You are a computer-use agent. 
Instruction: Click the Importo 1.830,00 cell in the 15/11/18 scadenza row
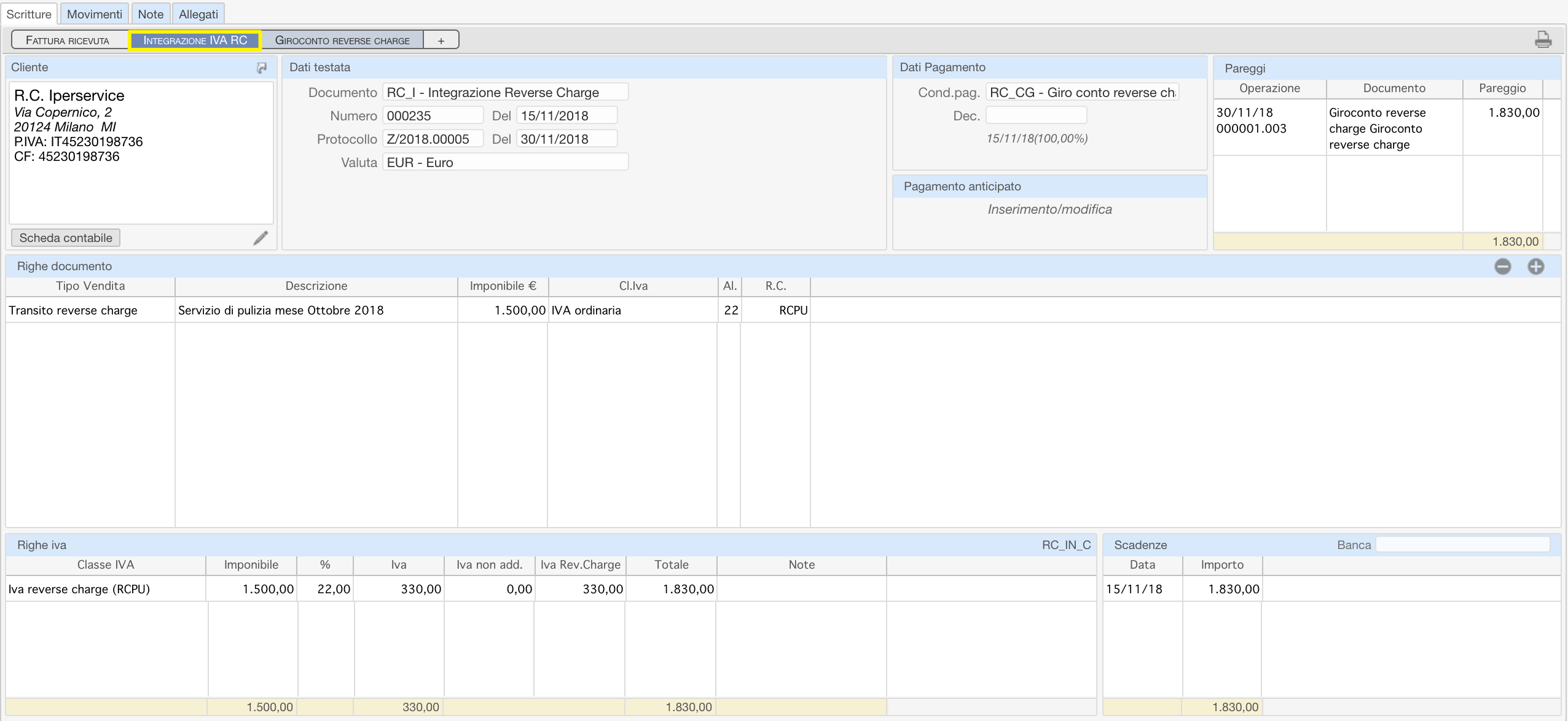[1222, 589]
